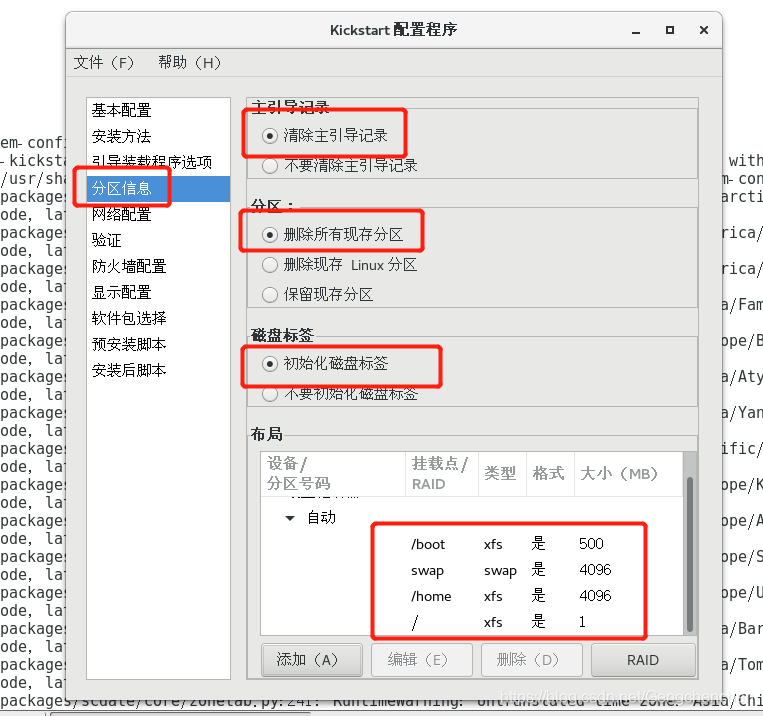Open the 帮助 (H) menu
The width and height of the screenshot is (763, 716).
[x=190, y=63]
